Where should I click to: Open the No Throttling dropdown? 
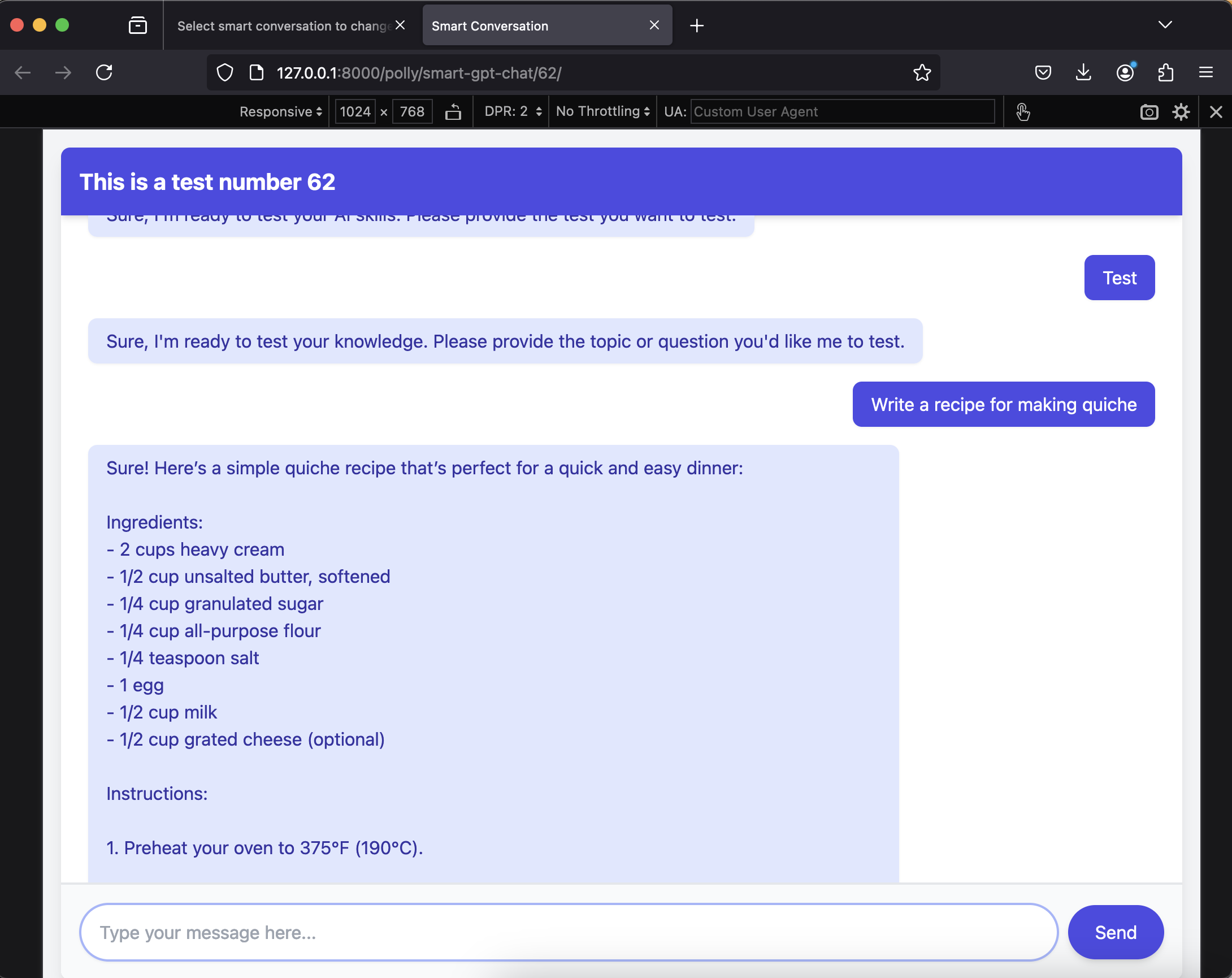[602, 112]
